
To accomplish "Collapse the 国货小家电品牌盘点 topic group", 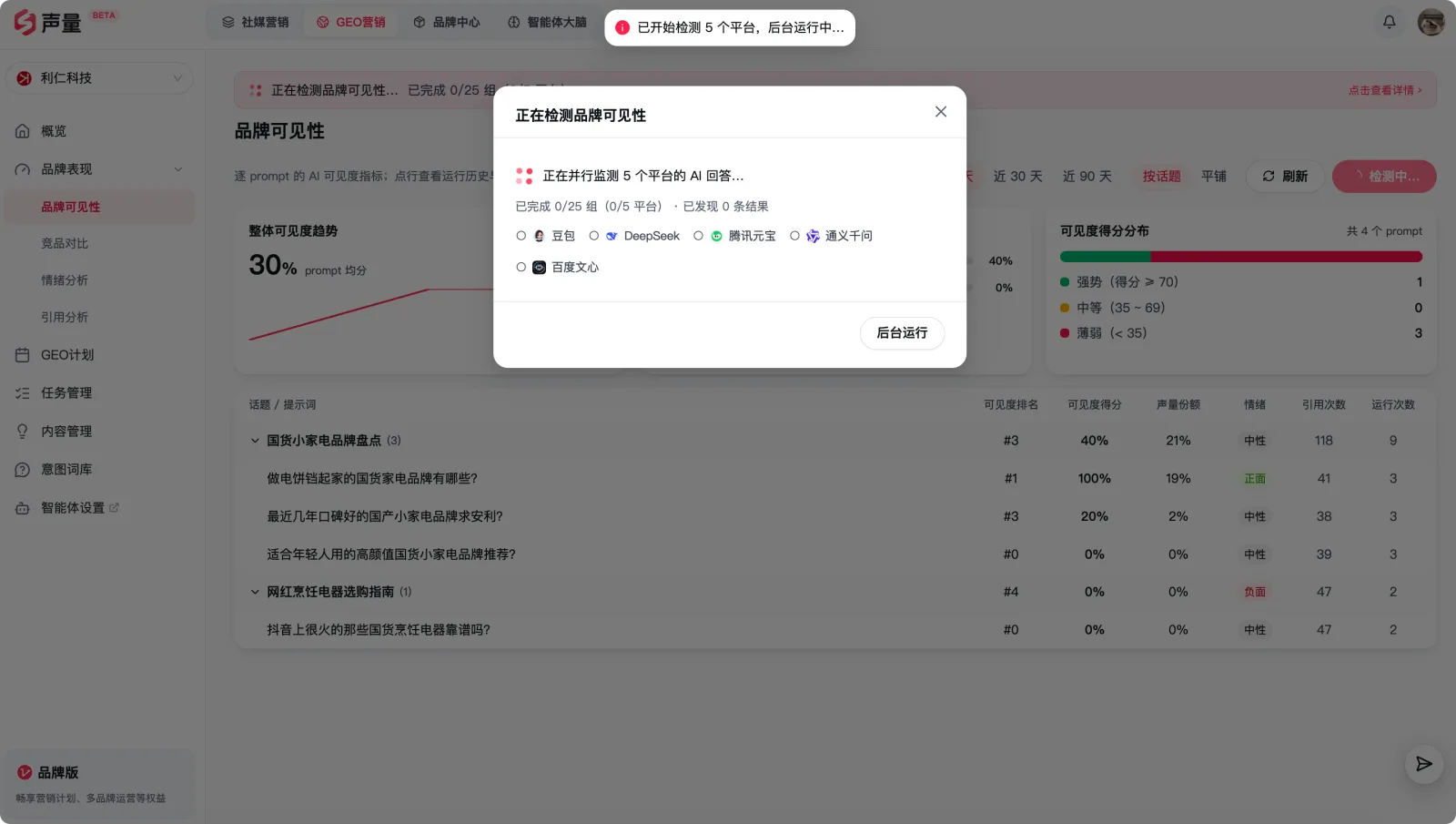I will [x=255, y=441].
